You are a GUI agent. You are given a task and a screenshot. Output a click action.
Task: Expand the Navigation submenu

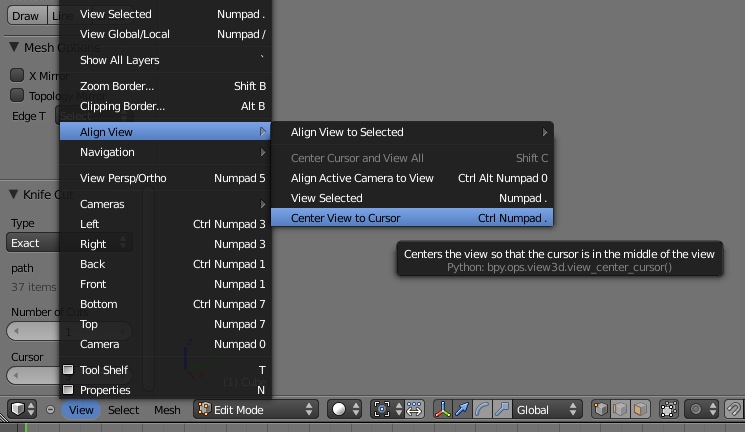tap(165, 152)
